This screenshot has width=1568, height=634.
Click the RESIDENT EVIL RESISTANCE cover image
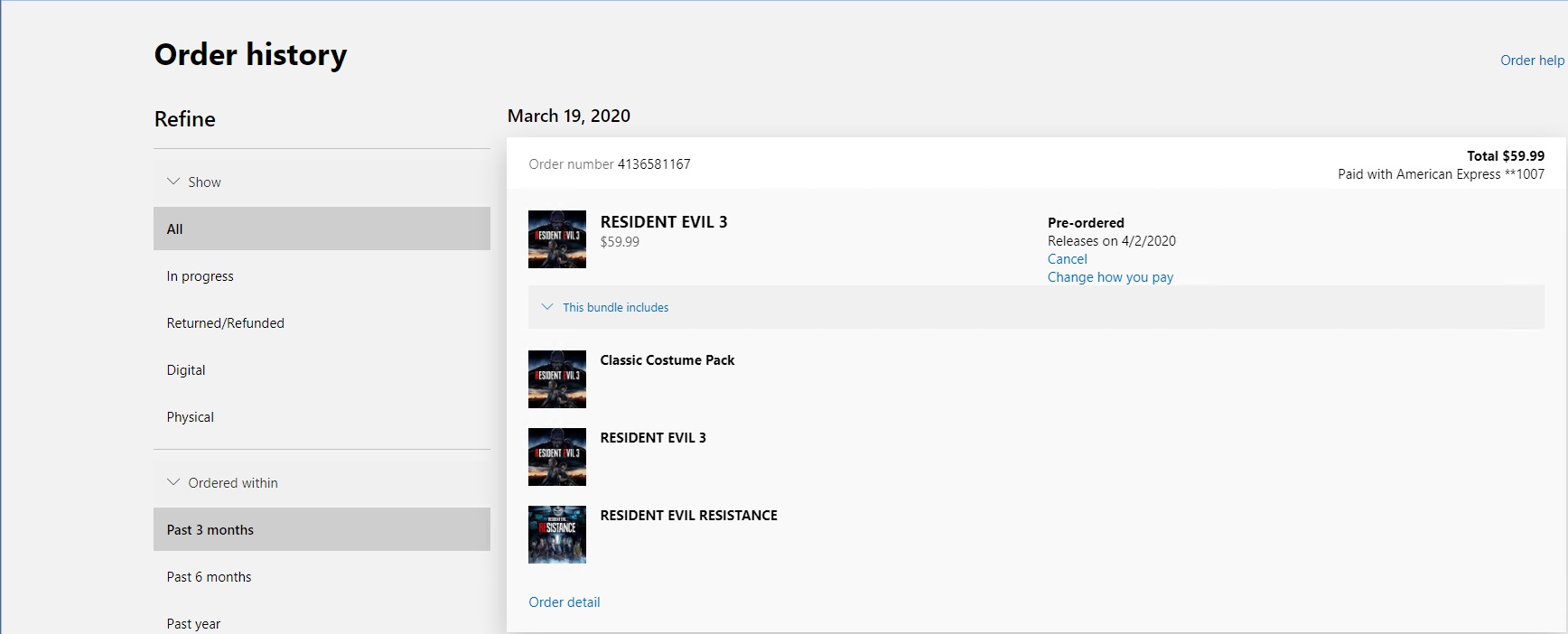point(556,535)
